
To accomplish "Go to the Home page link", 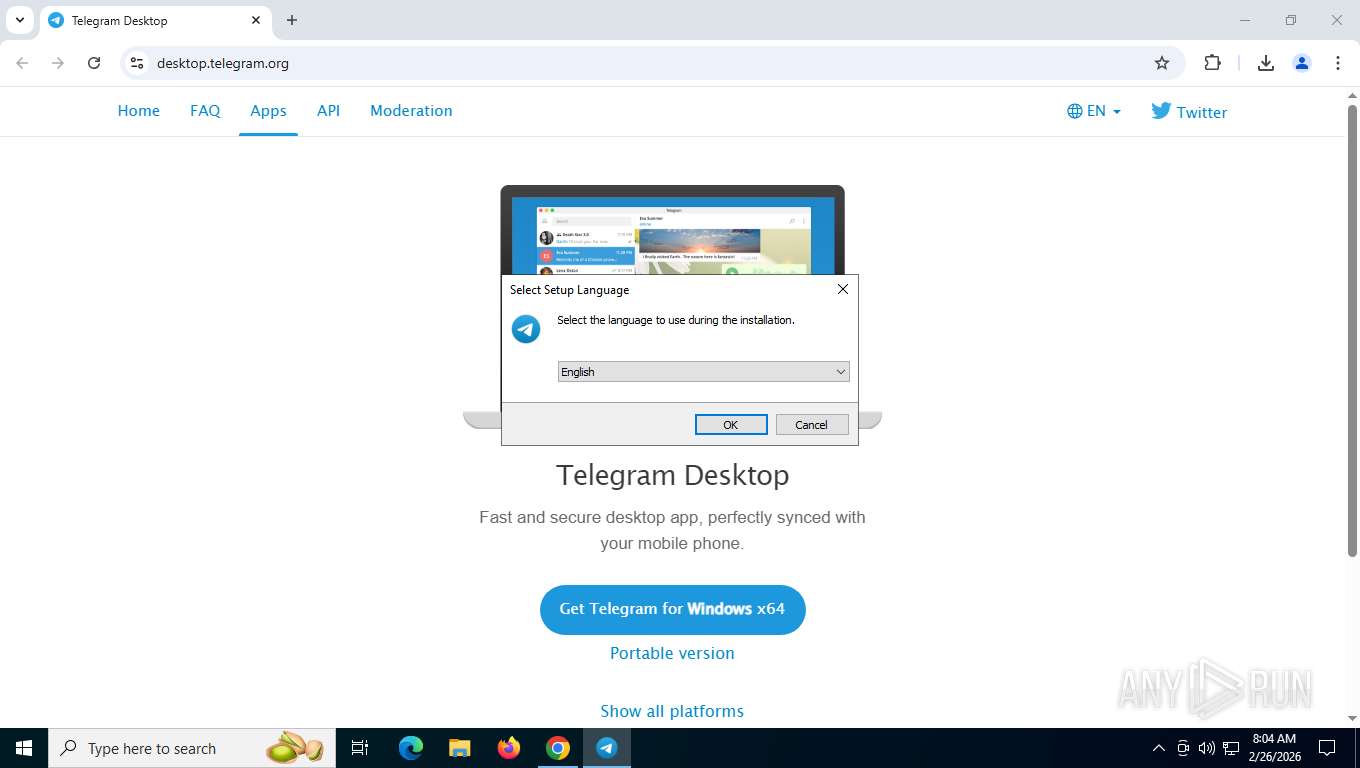I will click(x=139, y=111).
